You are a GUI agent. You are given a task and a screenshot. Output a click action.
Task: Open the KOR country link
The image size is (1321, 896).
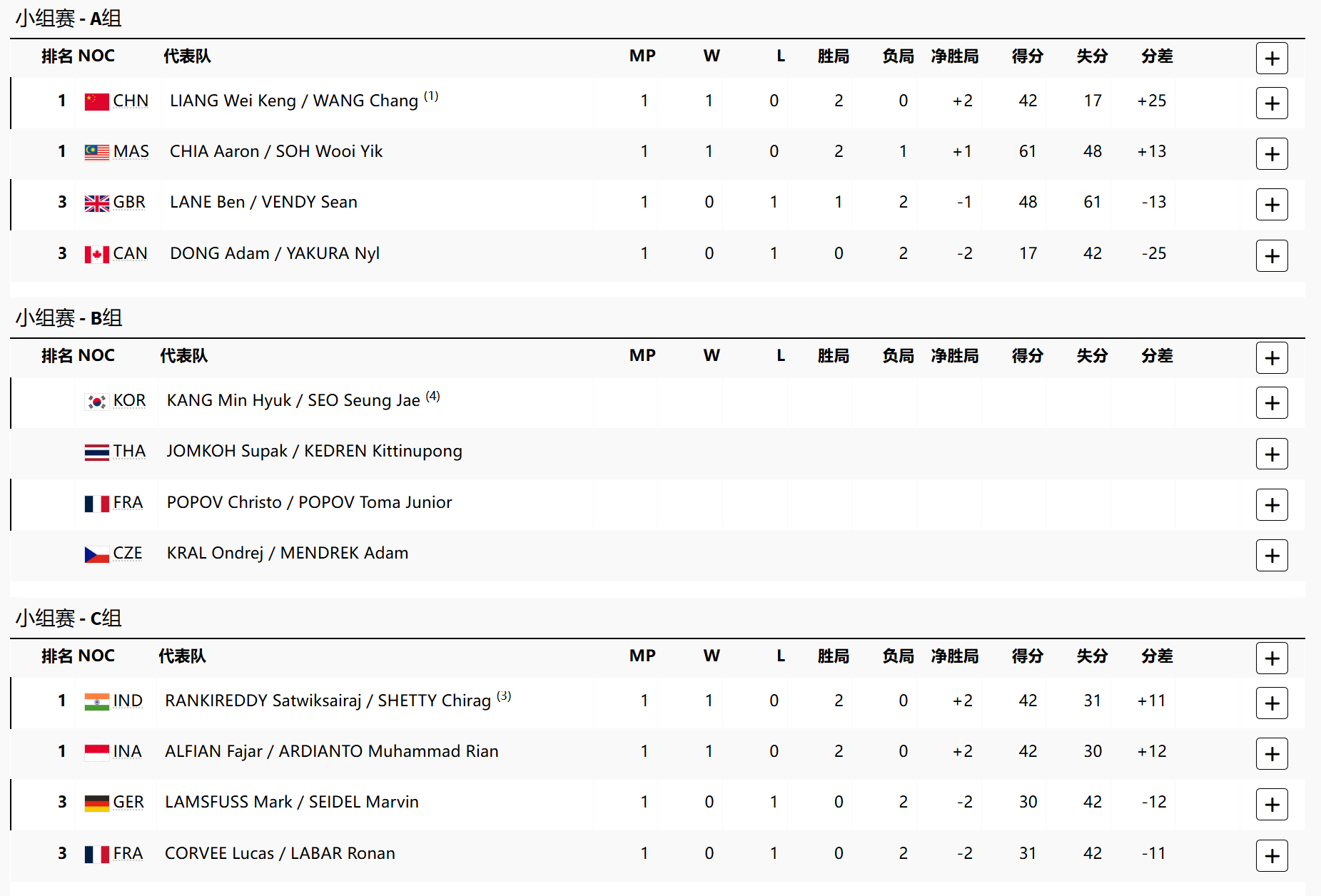129,401
